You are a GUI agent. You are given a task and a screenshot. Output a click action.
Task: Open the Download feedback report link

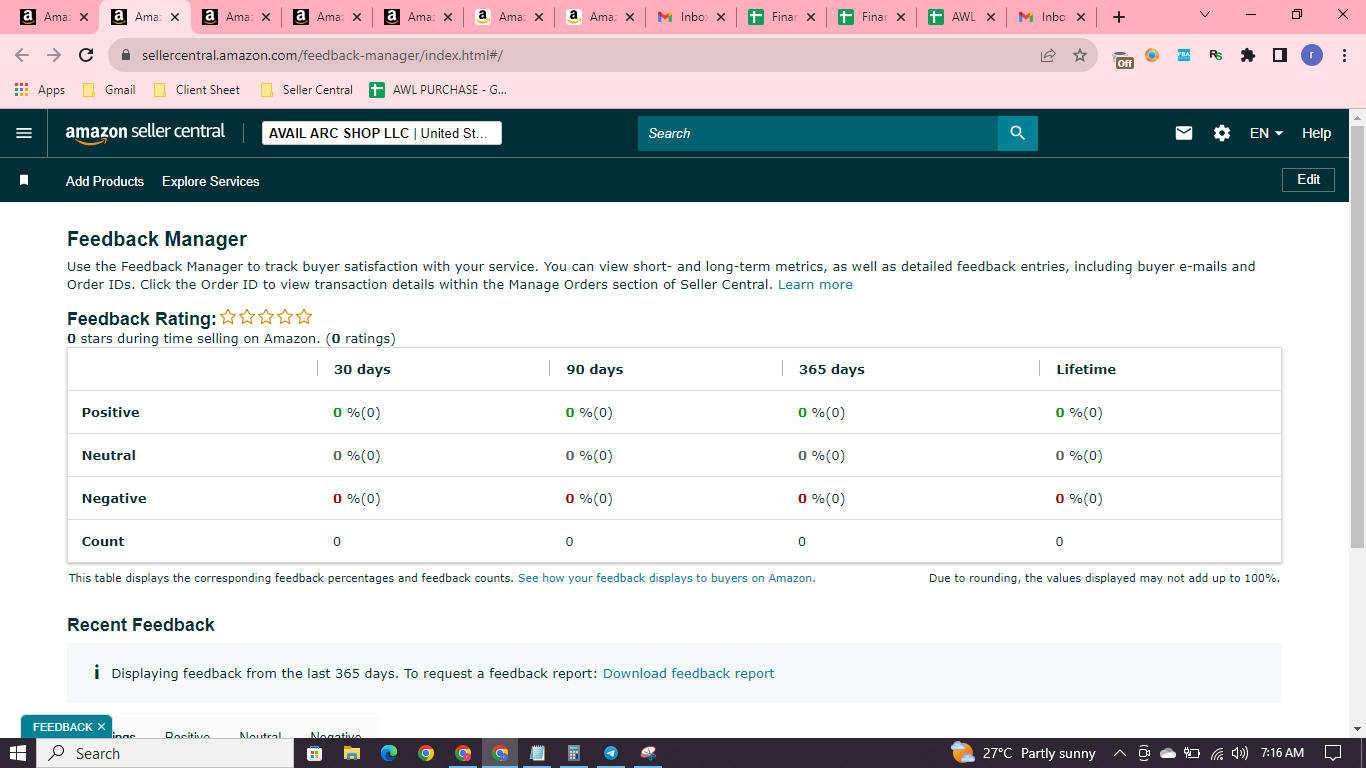[689, 673]
